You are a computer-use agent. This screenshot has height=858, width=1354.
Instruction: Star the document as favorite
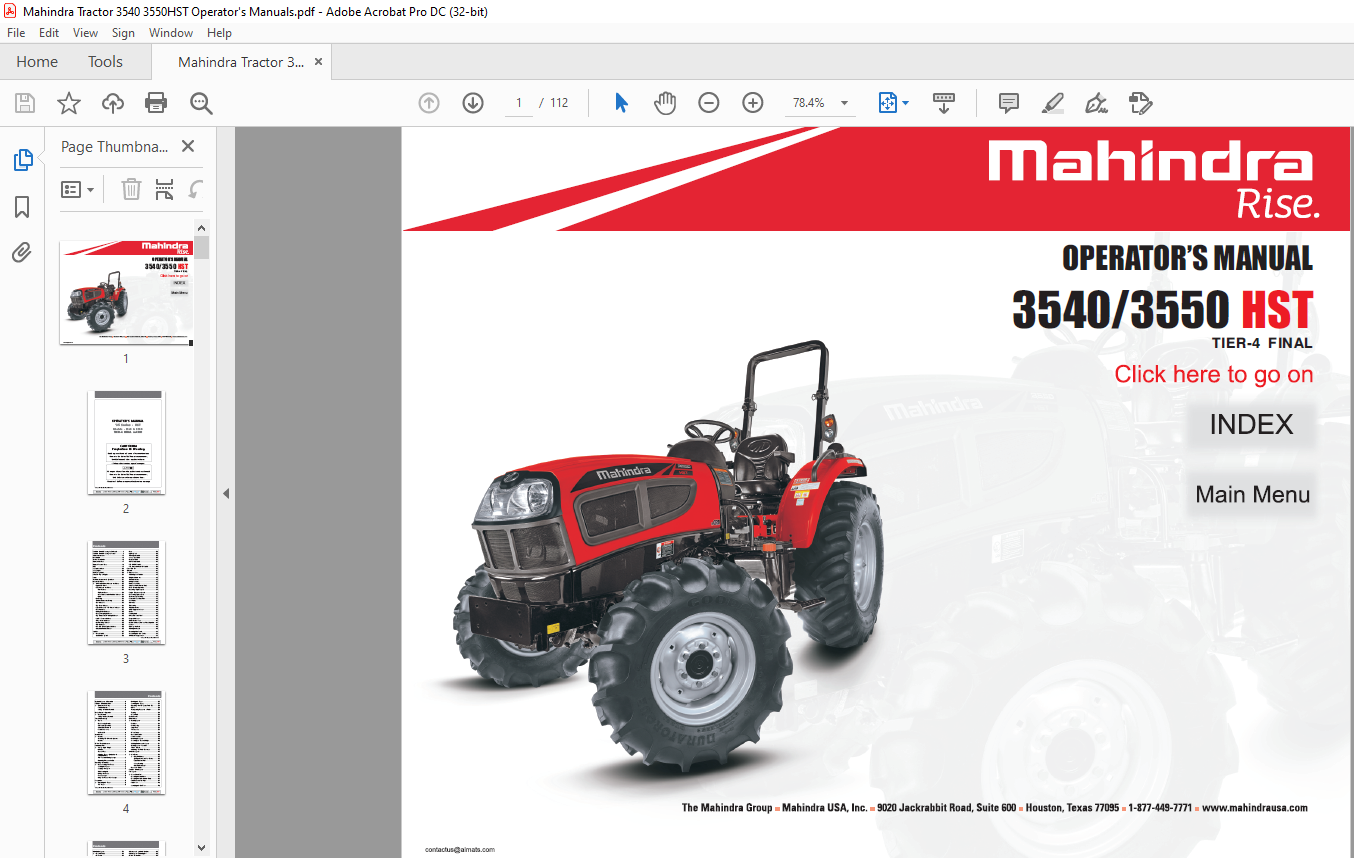tap(69, 103)
